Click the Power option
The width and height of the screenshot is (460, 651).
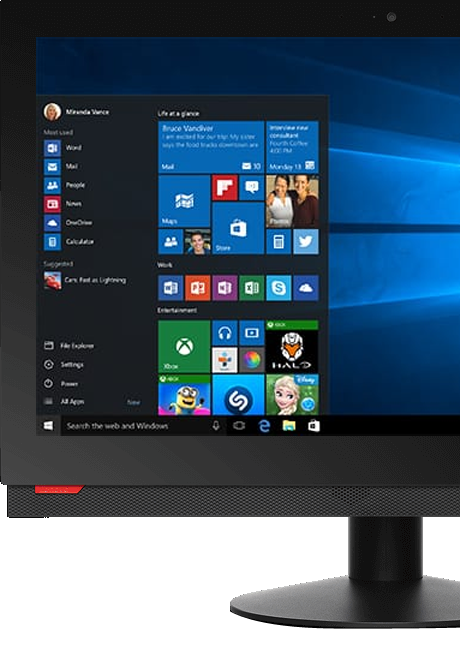61,384
